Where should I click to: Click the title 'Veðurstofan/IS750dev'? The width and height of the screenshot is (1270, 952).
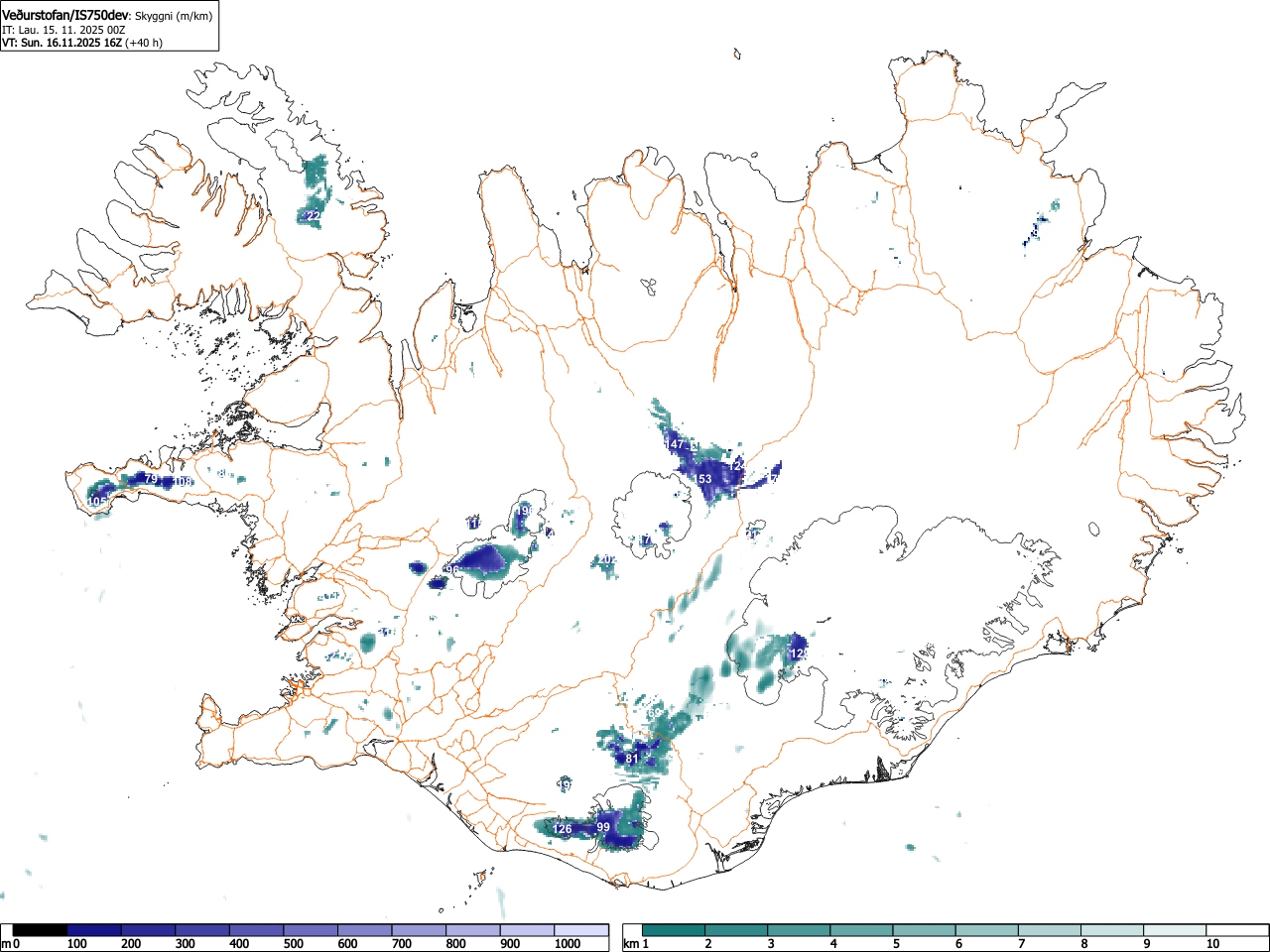[65, 15]
